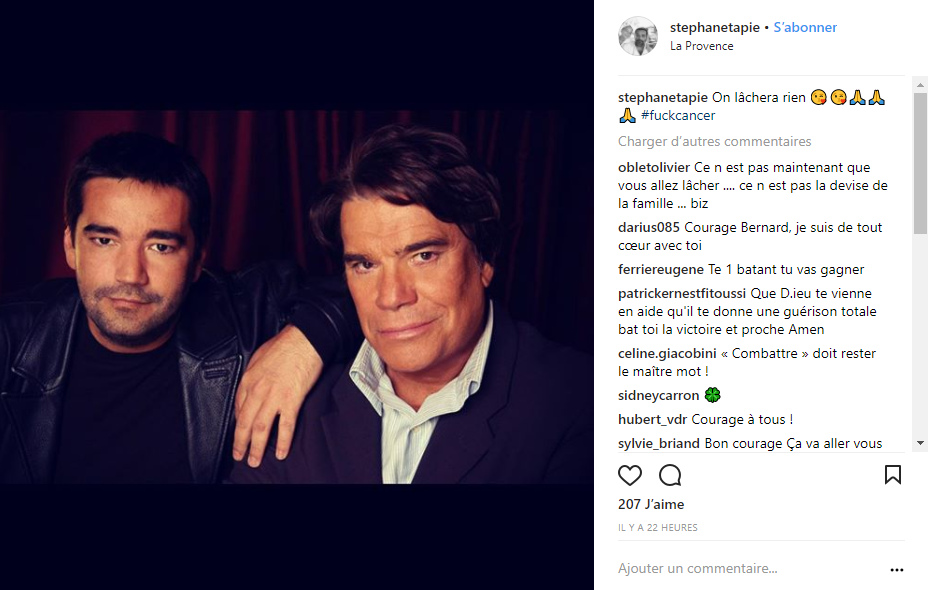Follow the account via S'abonner
Viewport: 928px width, 590px height.
(x=805, y=28)
